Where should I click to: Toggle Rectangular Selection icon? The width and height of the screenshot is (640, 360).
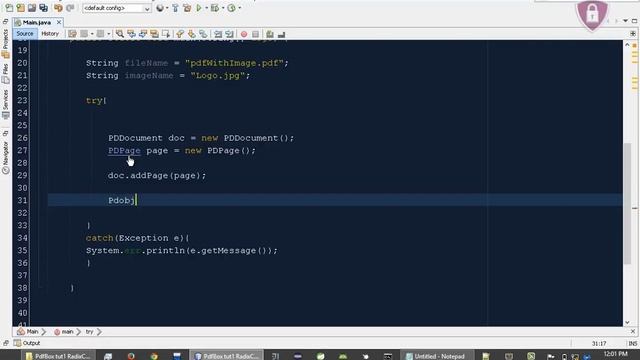(x=166, y=34)
